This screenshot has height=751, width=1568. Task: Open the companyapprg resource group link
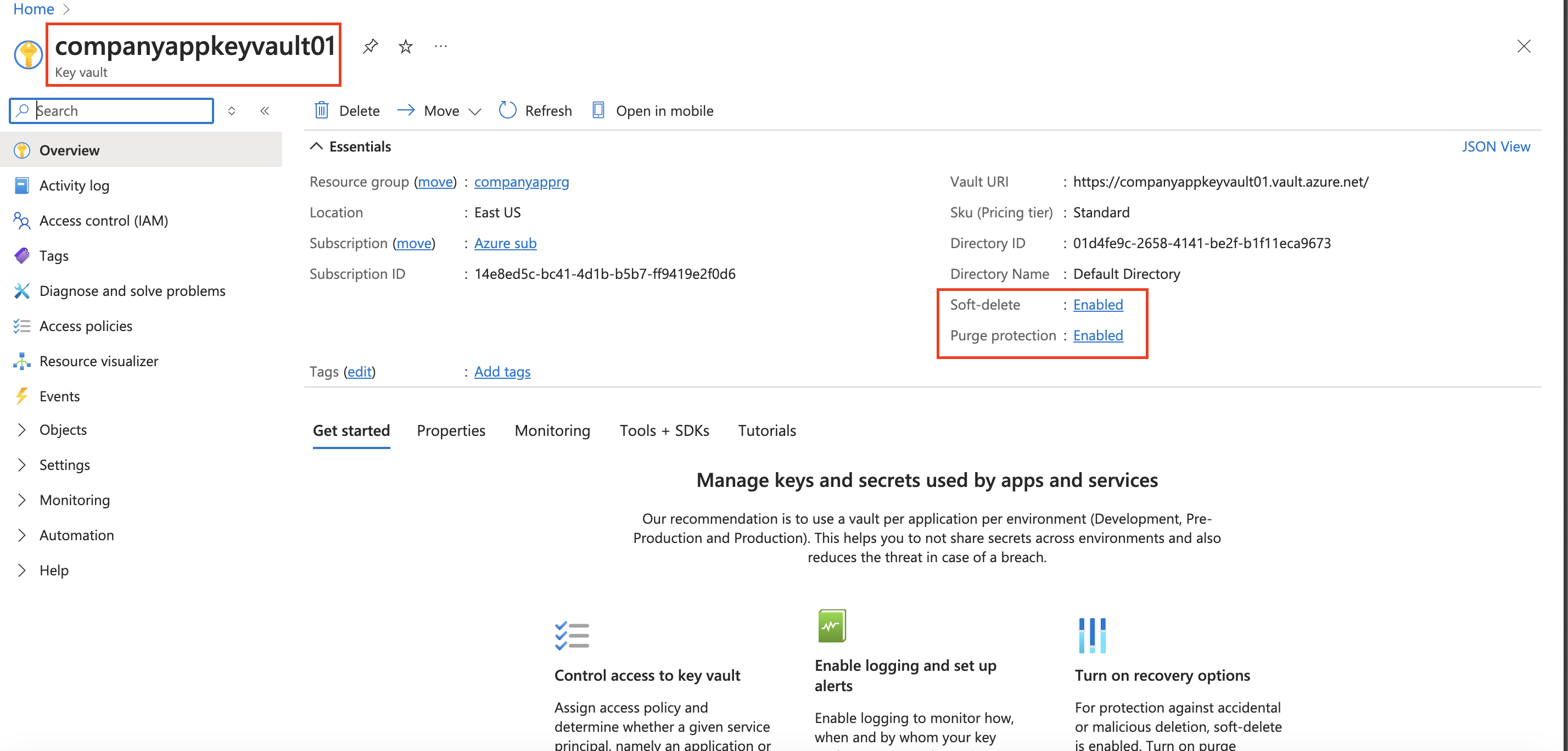pos(521,181)
